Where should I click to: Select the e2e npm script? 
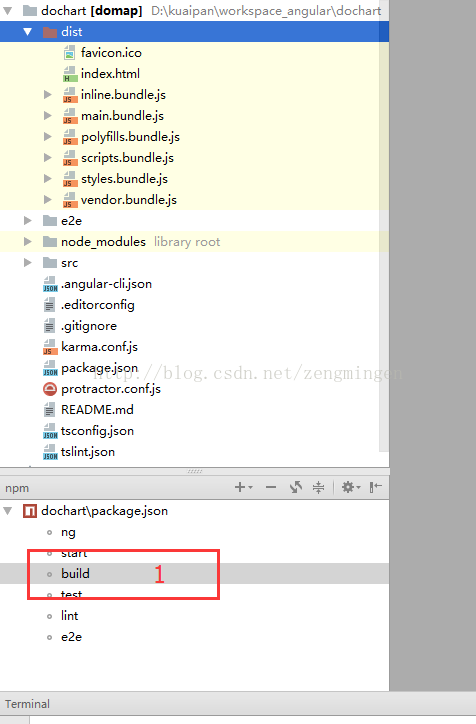[x=71, y=637]
